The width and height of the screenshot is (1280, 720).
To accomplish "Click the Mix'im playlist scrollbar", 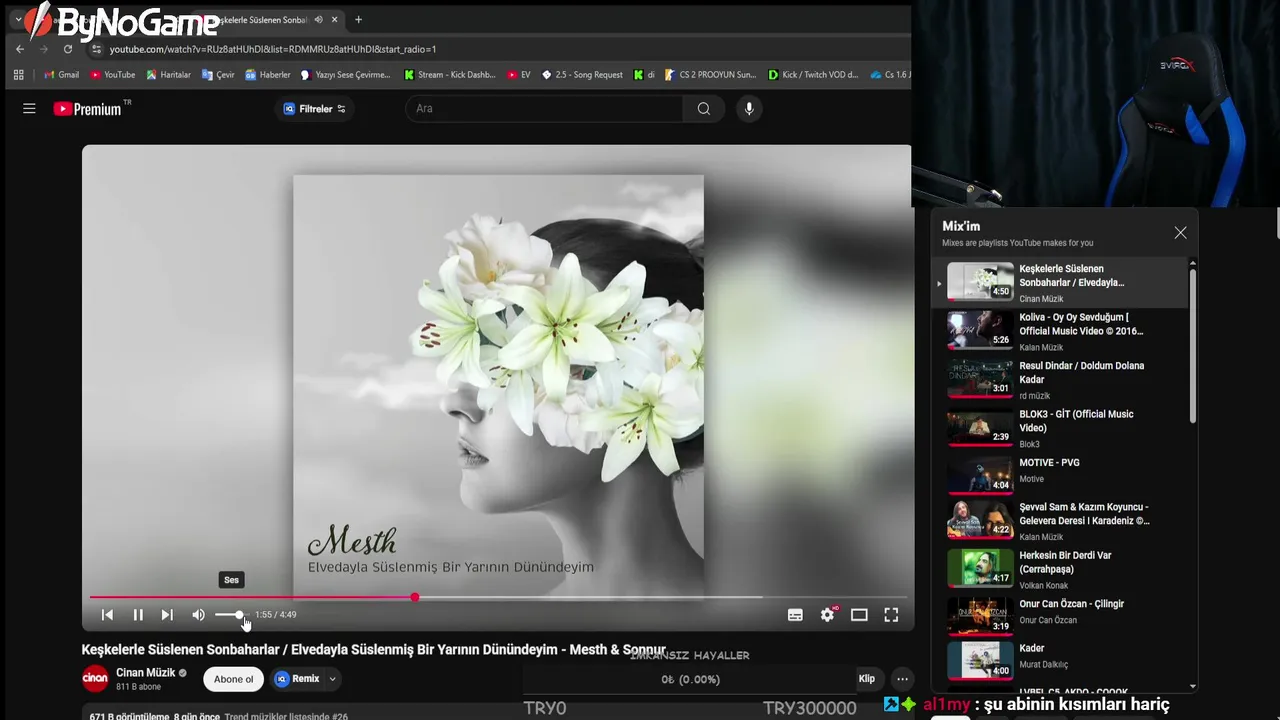I will coord(1192,345).
